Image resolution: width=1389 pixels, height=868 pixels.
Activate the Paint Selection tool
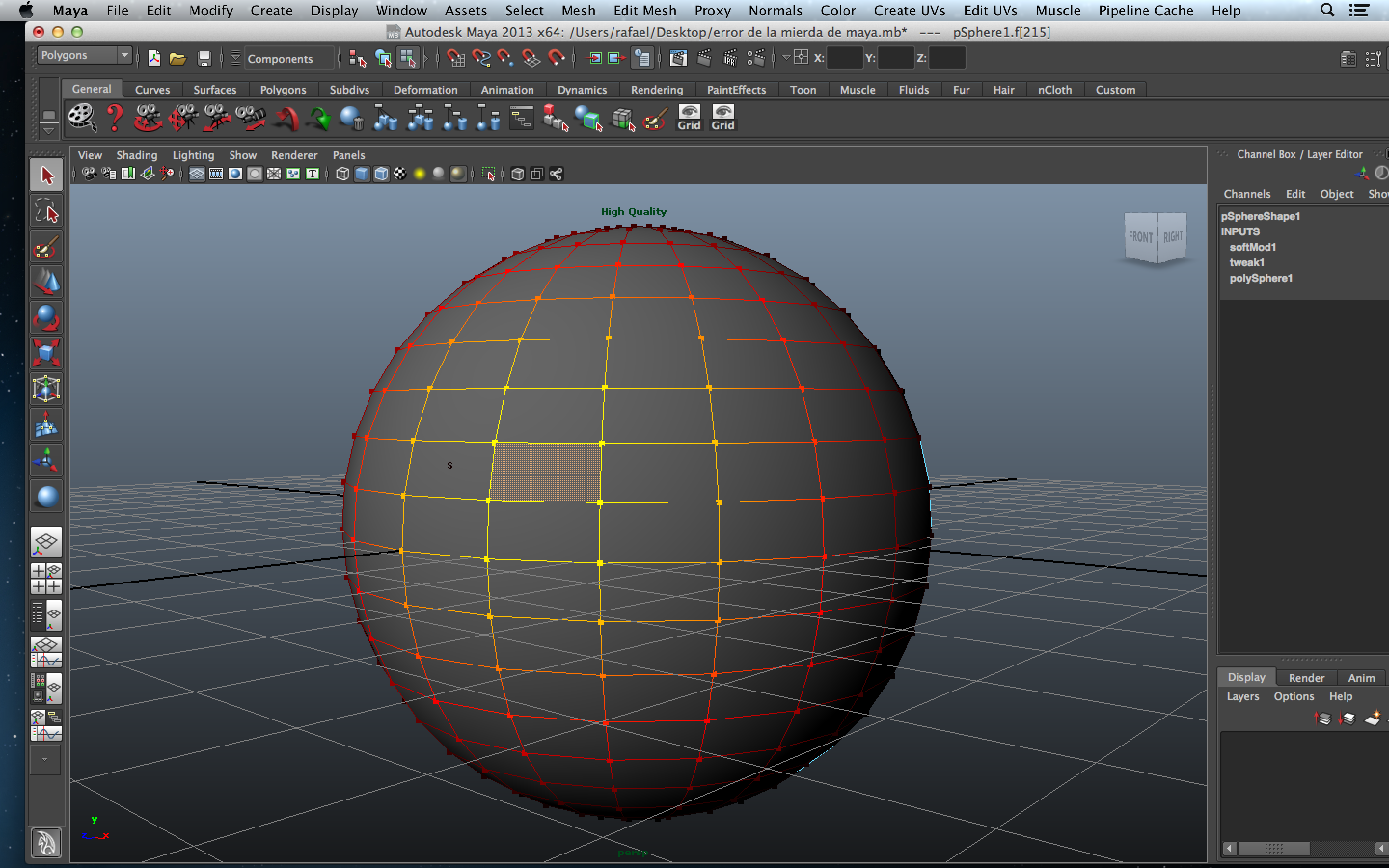click(x=46, y=247)
